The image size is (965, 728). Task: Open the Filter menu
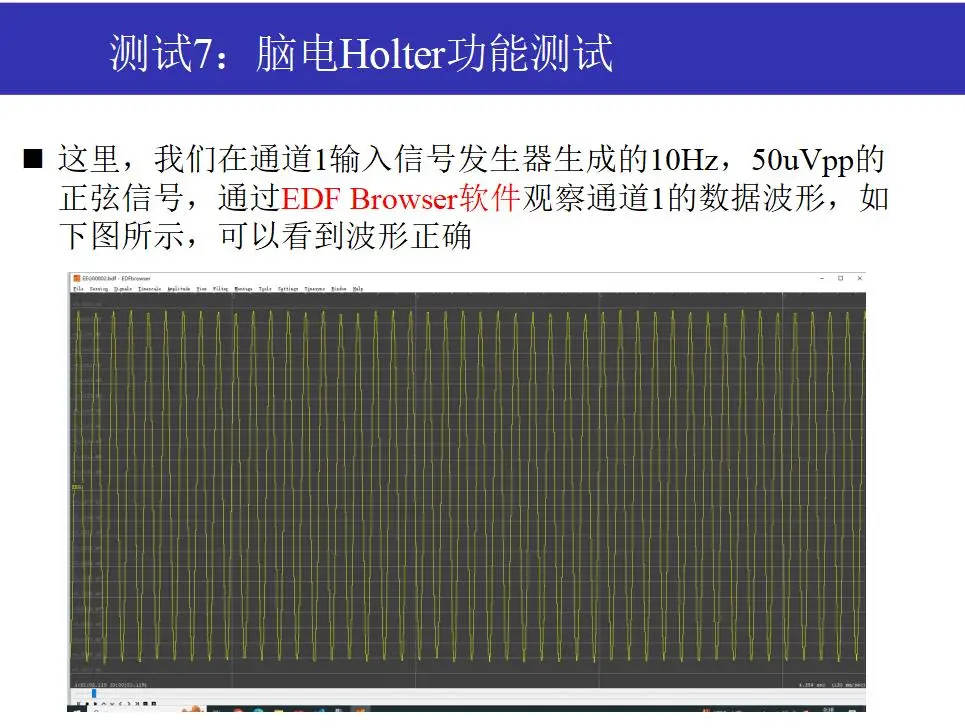click(220, 288)
